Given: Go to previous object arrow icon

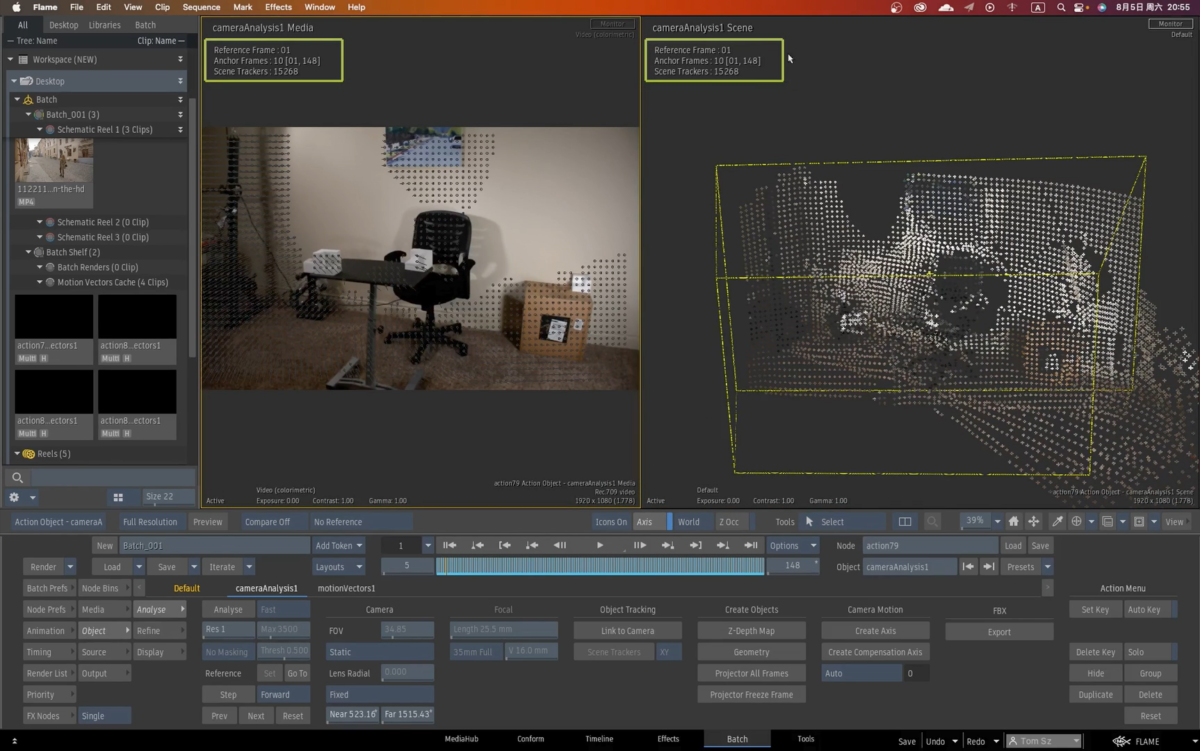Looking at the screenshot, I should click(968, 566).
